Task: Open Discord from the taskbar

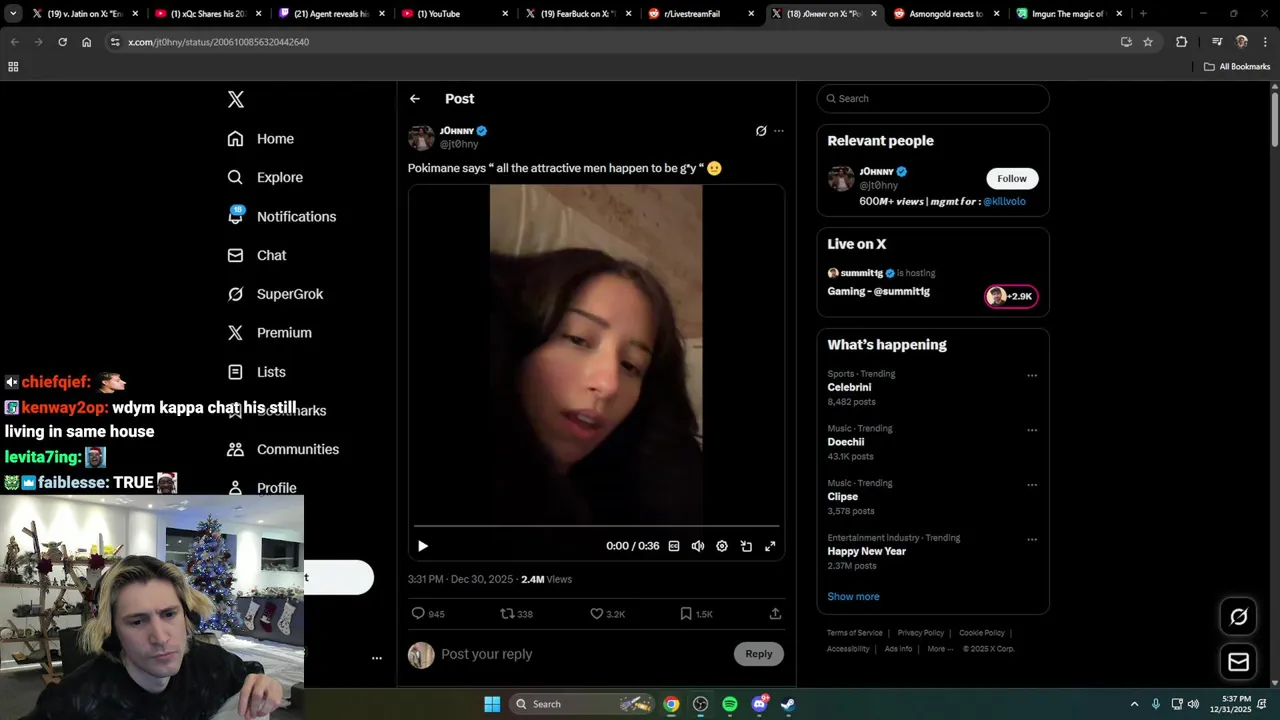Action: pos(759,704)
